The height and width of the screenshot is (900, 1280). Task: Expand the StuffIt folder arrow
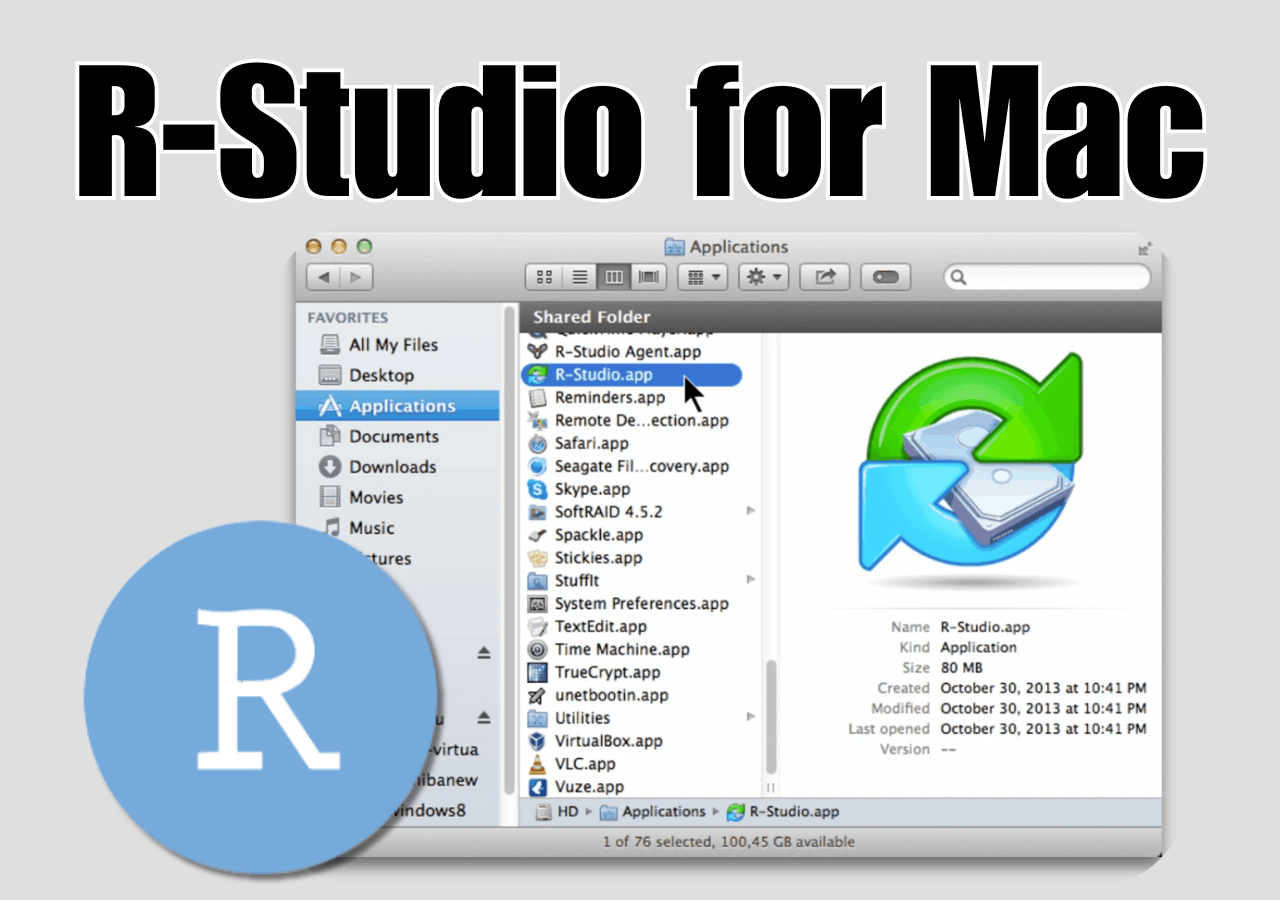751,580
